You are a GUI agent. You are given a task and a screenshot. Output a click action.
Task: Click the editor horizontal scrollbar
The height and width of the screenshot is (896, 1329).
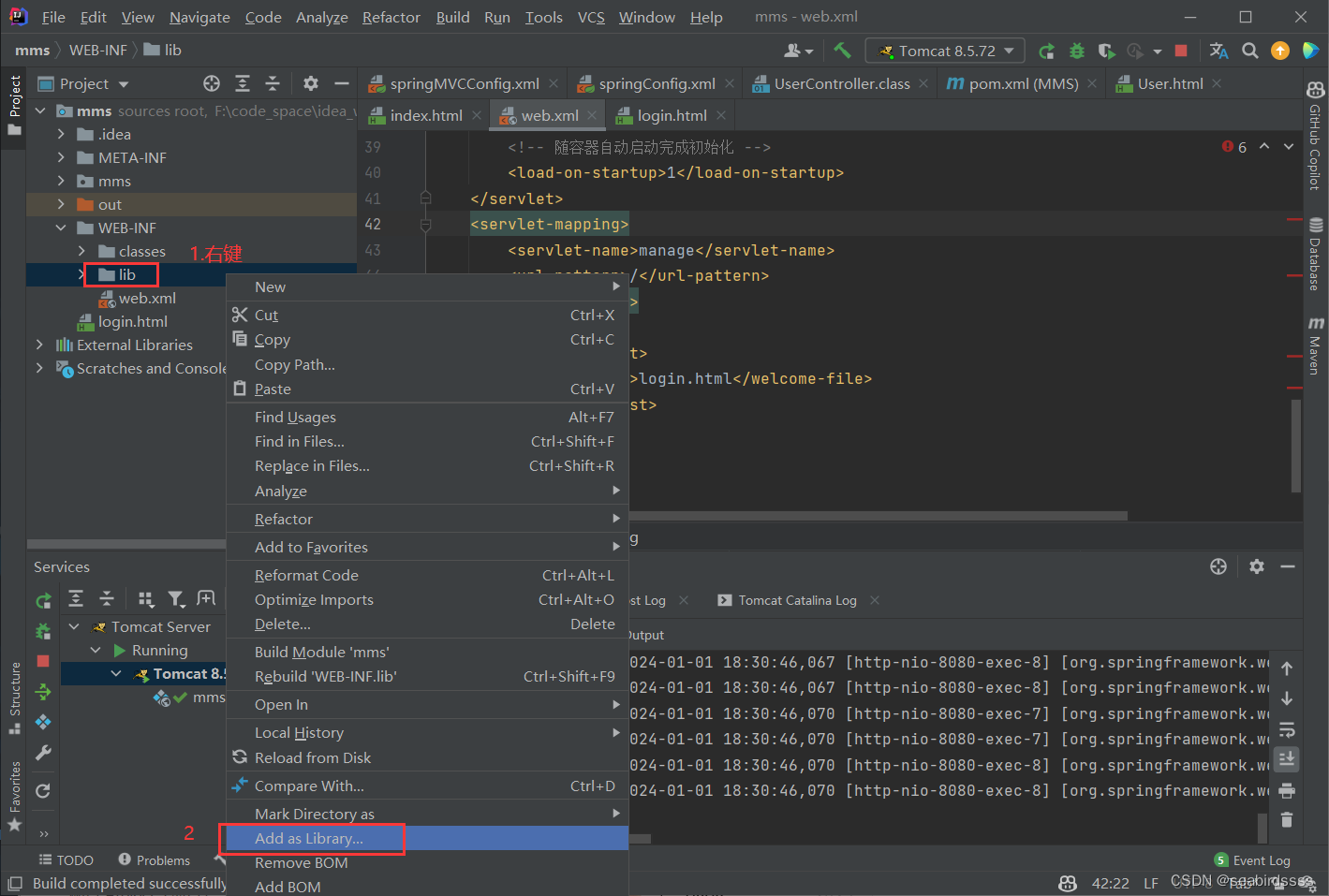pos(878,515)
